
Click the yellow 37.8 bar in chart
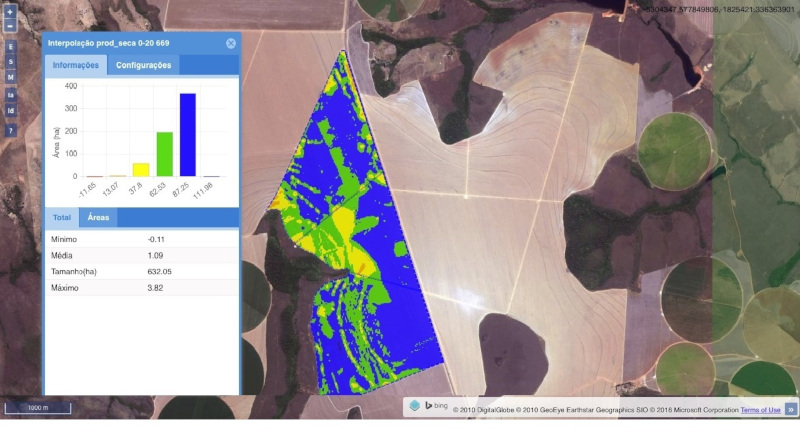point(141,169)
